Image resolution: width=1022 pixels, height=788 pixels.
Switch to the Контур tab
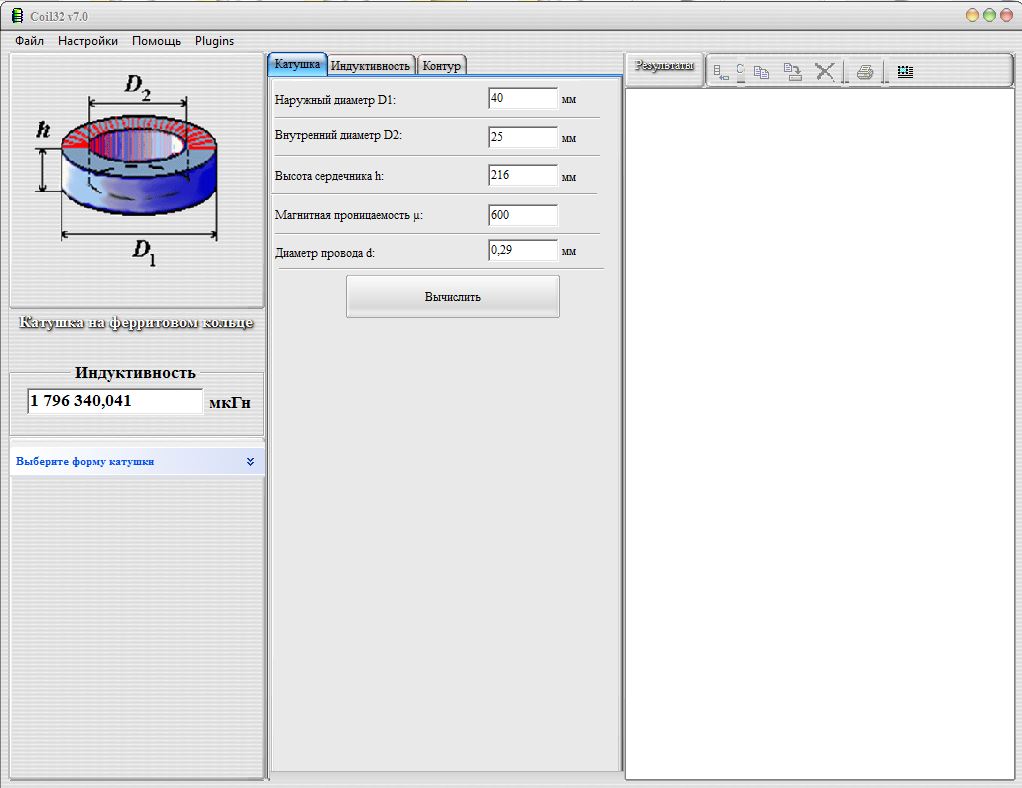[441, 66]
